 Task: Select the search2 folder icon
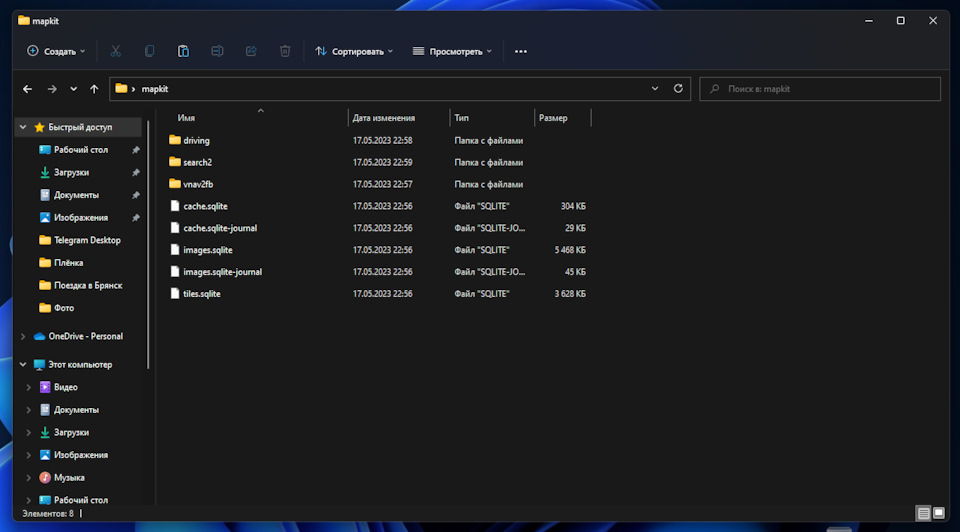(174, 162)
